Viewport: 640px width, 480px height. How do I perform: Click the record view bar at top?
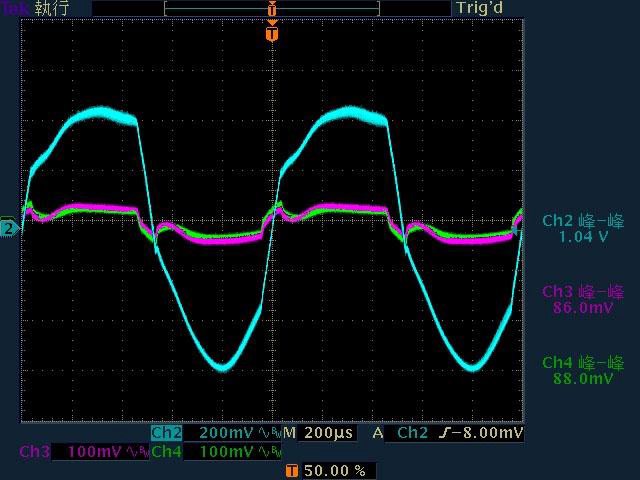coord(271,8)
